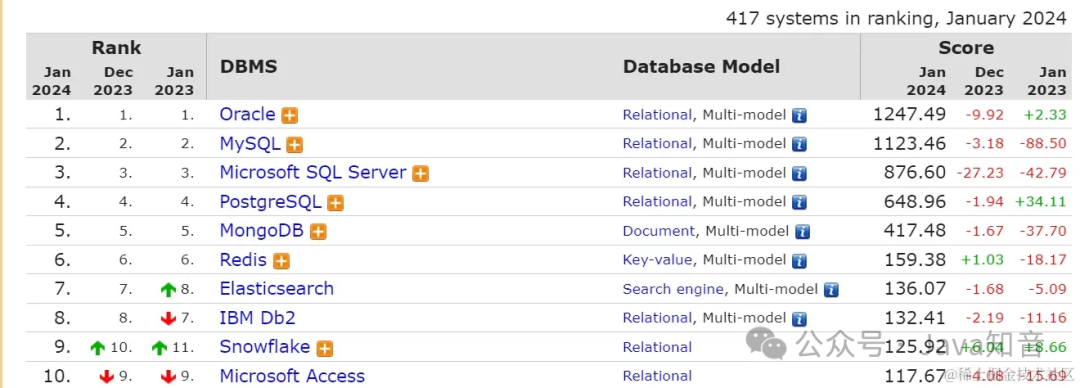Select MongoDB score 417.48

915,231
